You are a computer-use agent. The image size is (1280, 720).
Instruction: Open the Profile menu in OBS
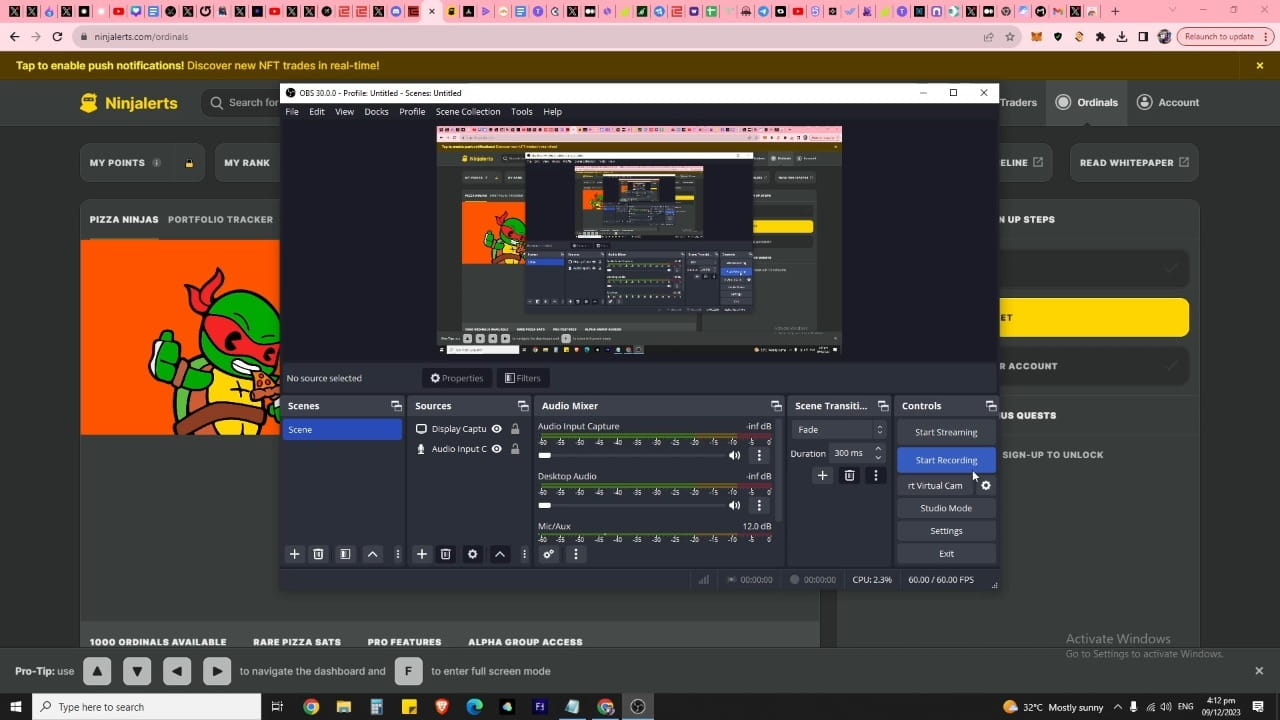[x=412, y=112]
